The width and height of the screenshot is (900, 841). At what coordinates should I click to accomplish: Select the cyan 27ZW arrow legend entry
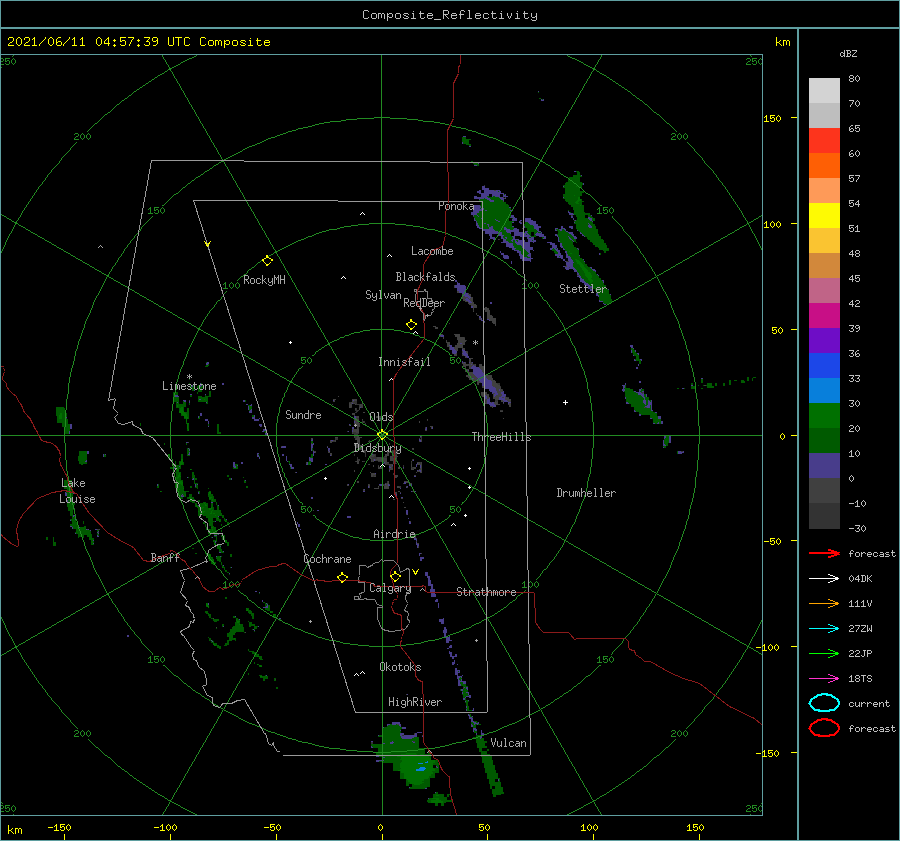pyautogui.click(x=824, y=629)
